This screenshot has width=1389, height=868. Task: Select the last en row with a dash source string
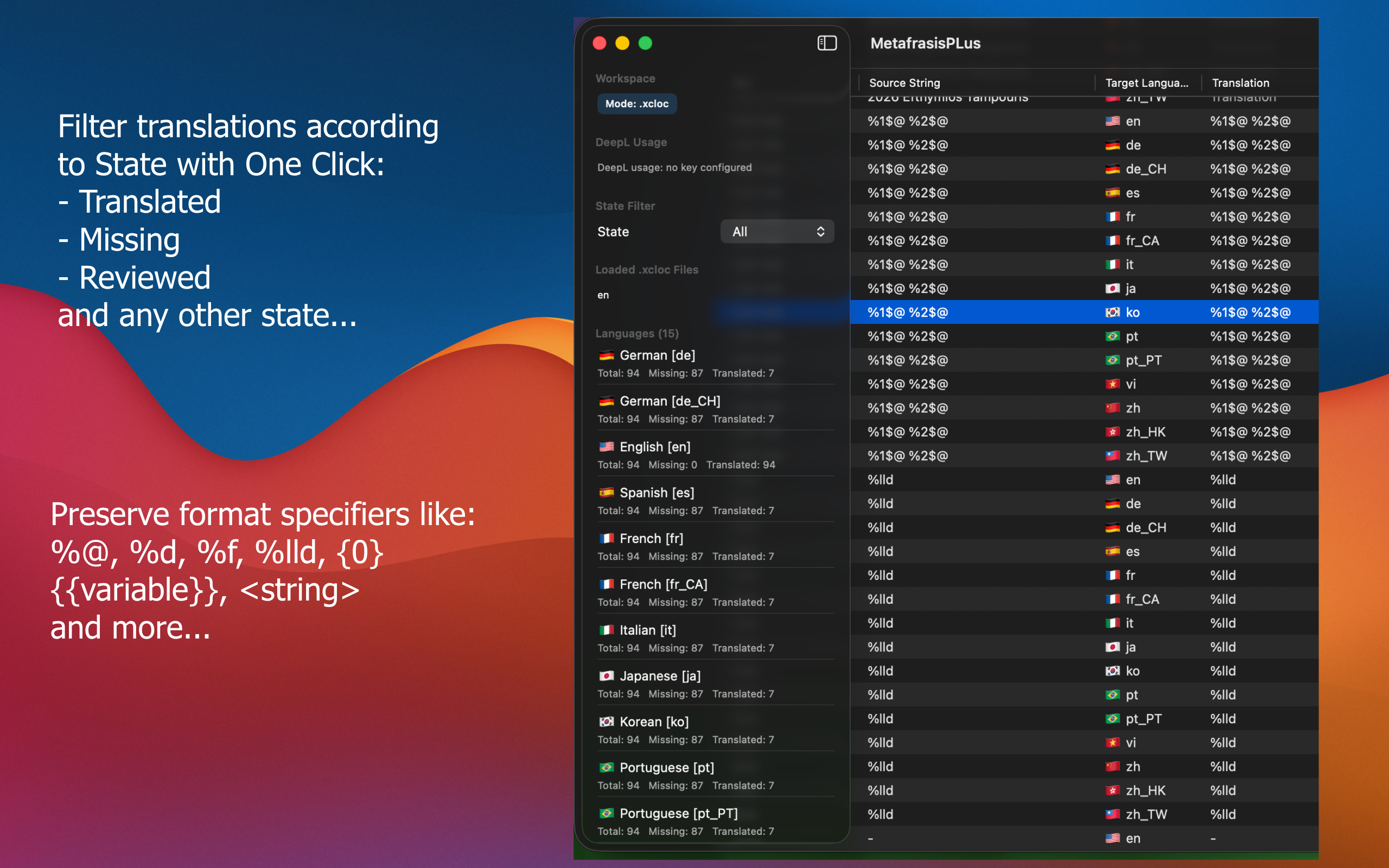[x=1084, y=838]
